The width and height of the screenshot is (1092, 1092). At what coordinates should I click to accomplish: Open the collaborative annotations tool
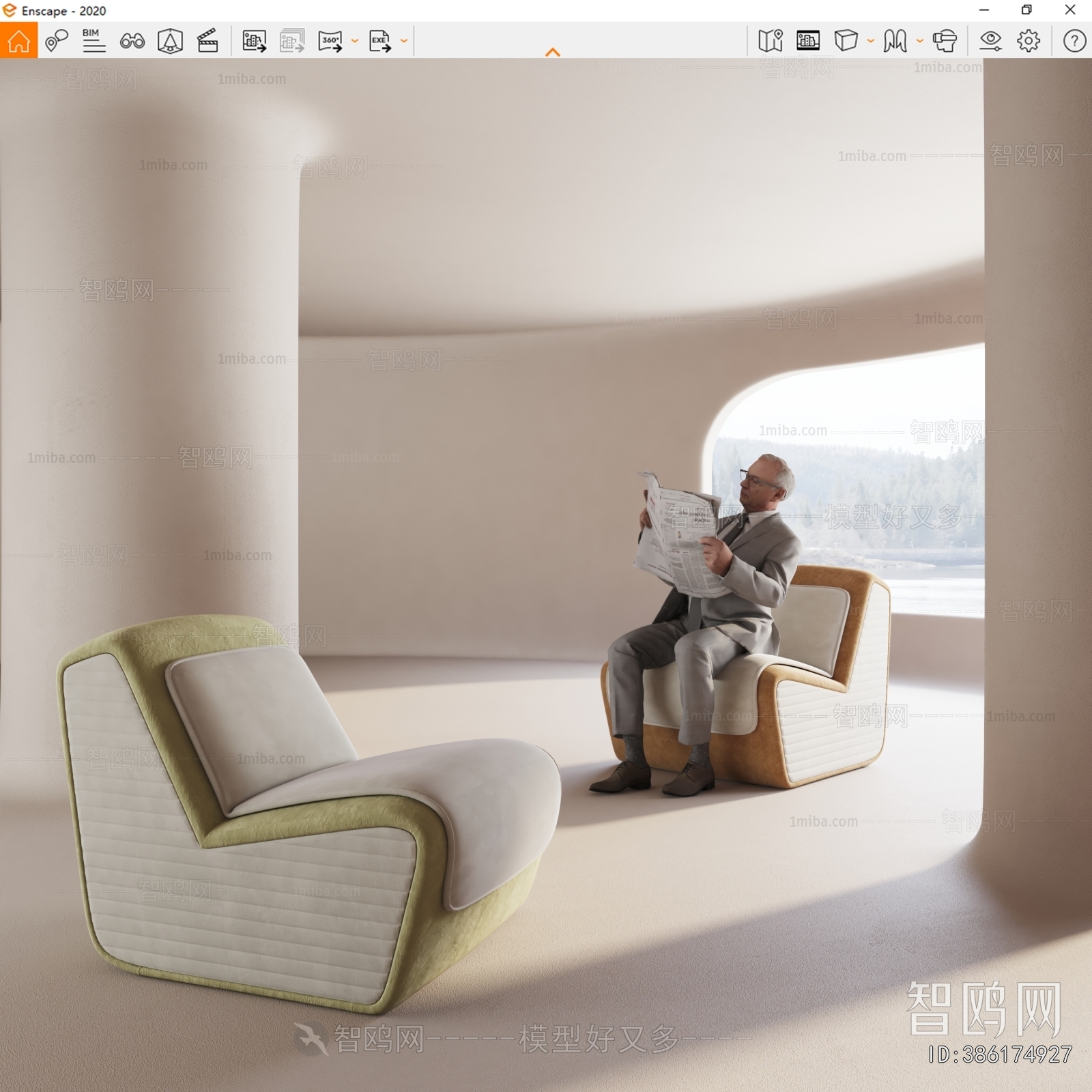point(57,41)
